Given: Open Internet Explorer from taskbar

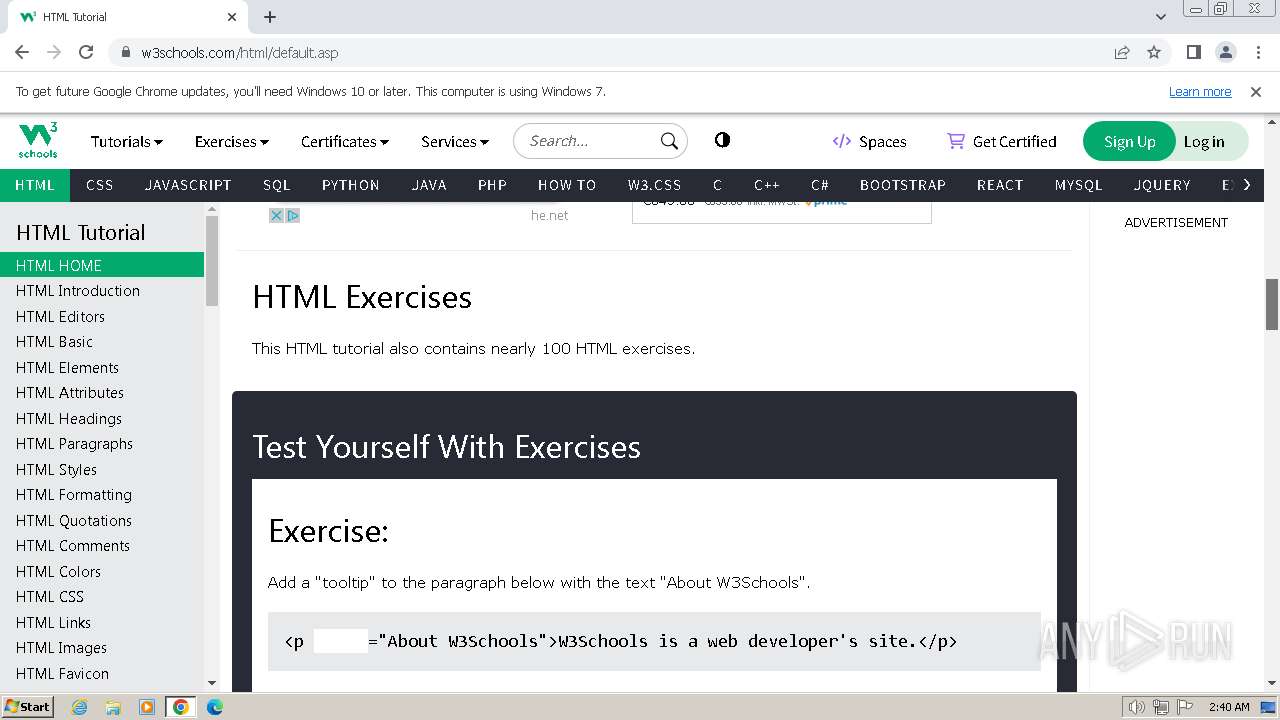Looking at the screenshot, I should coord(79,707).
